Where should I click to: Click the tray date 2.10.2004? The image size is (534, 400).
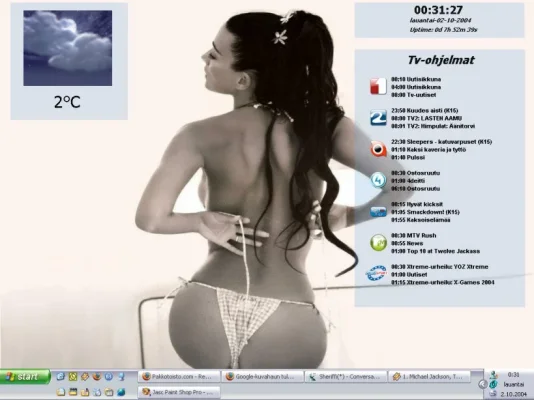click(514, 394)
